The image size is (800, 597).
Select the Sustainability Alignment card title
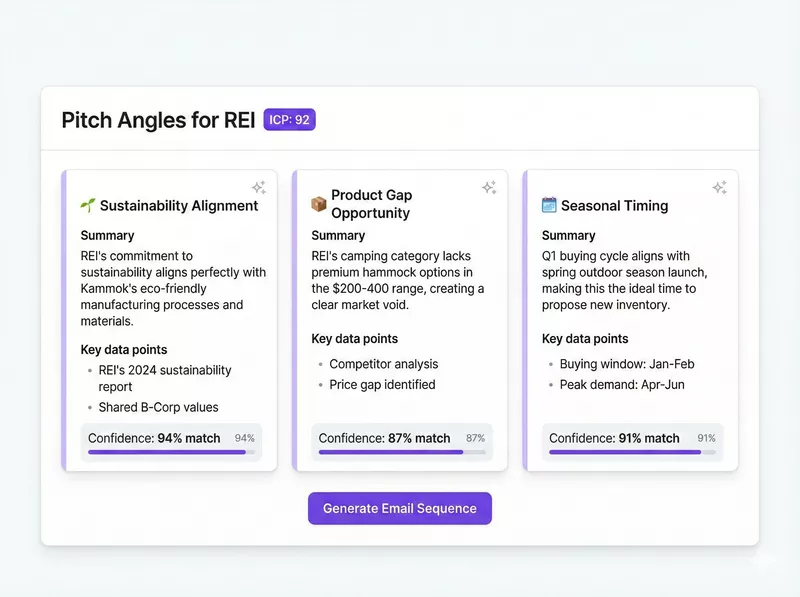pos(179,206)
